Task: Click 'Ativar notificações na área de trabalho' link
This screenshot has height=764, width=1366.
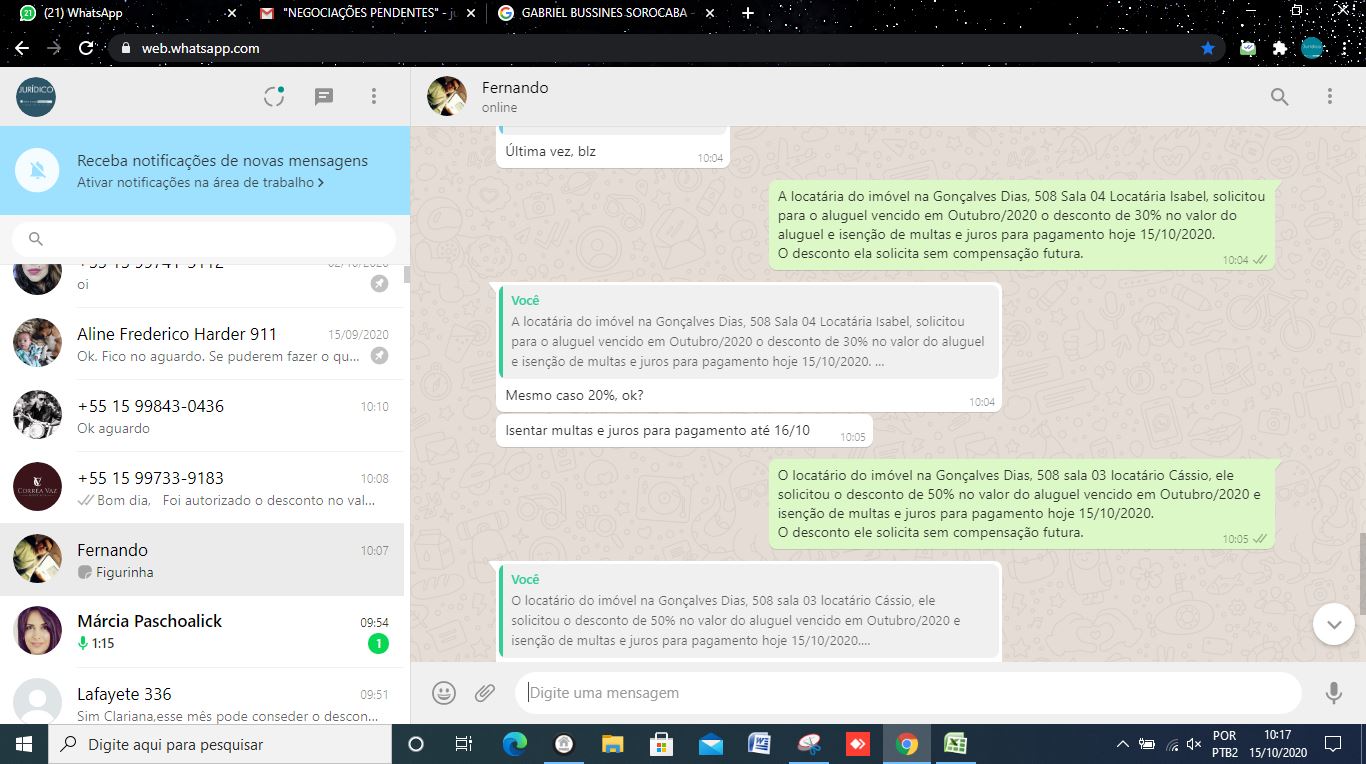Action: pos(200,183)
